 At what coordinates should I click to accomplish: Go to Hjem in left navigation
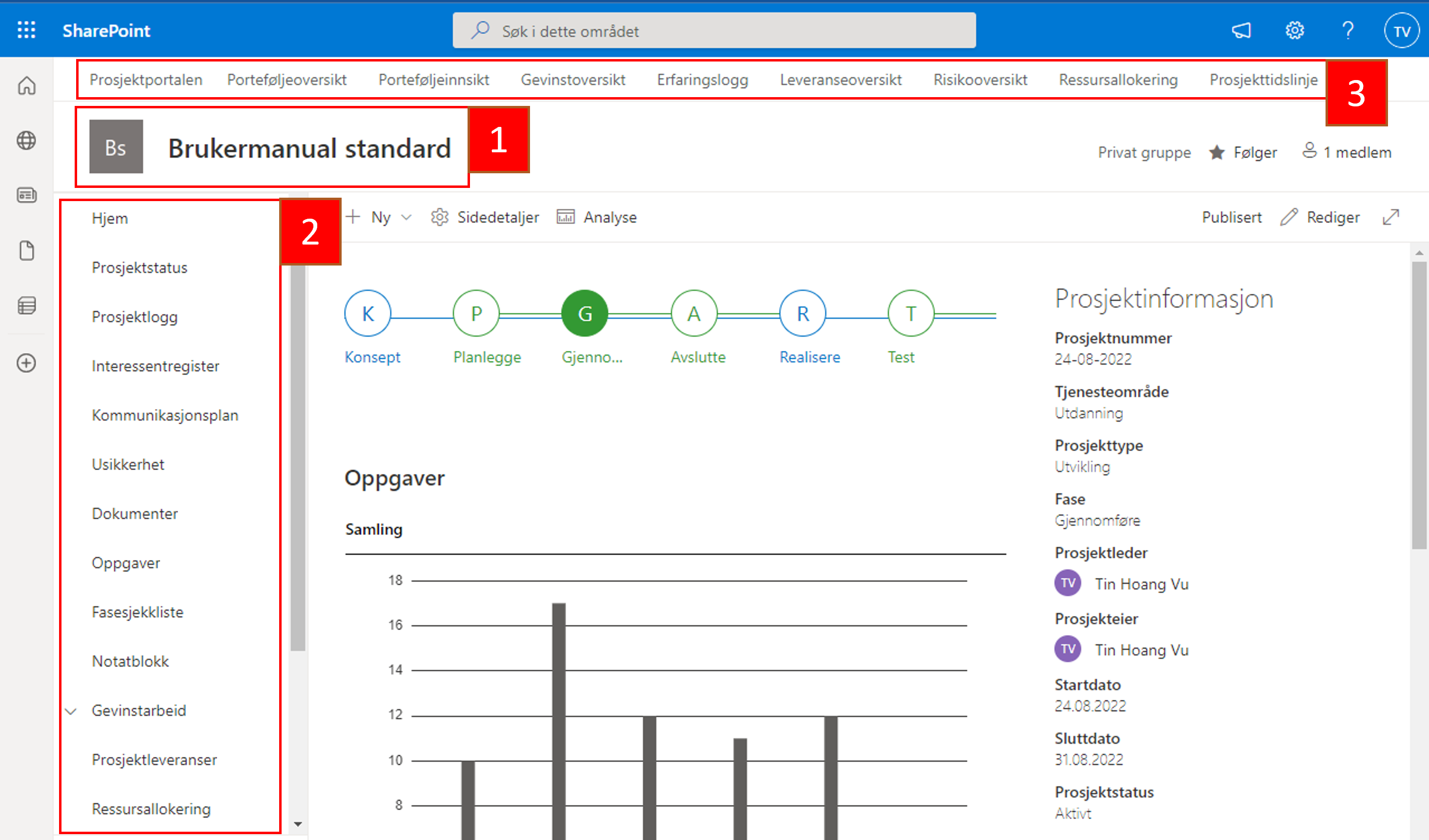[110, 218]
